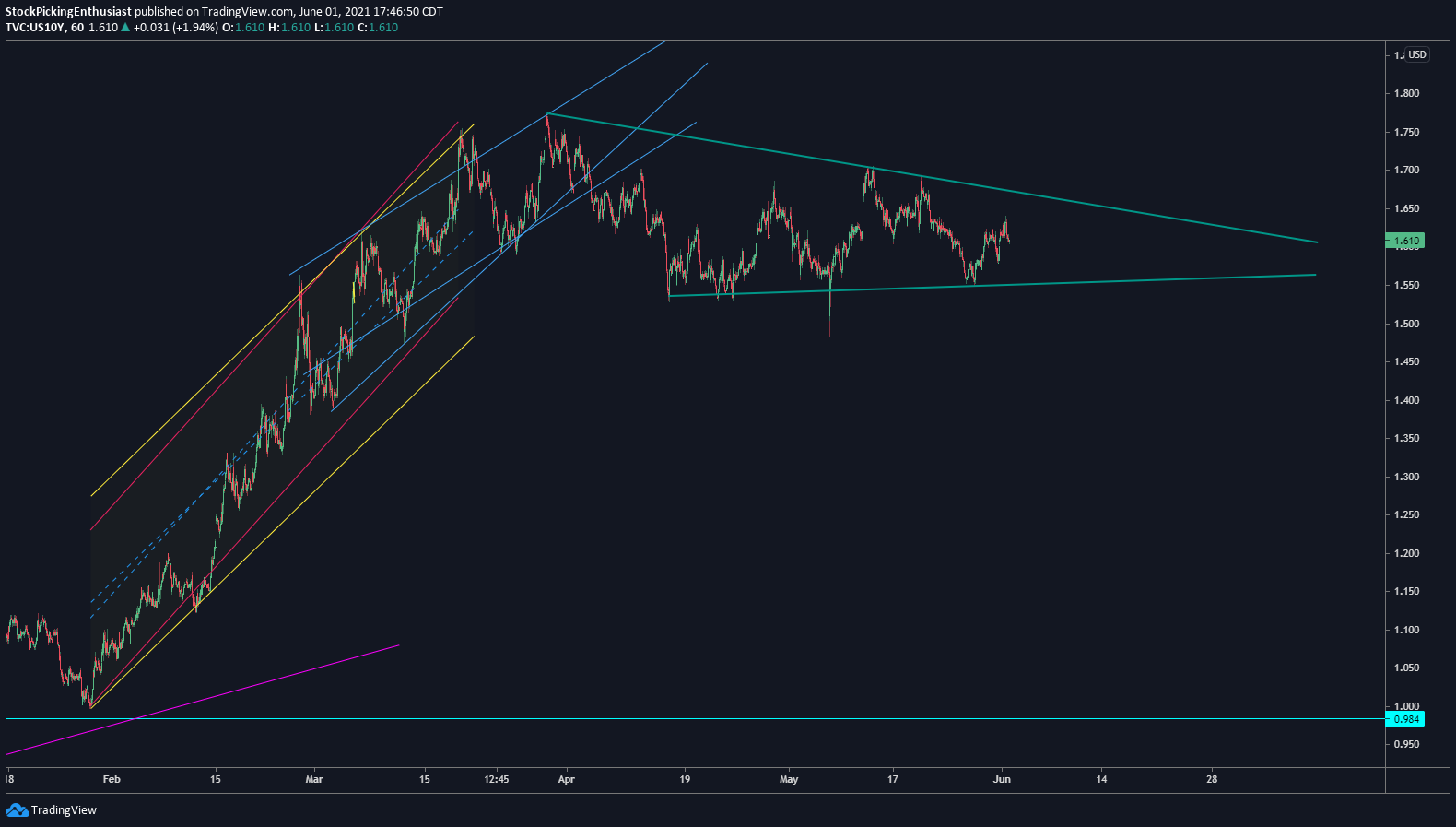Click the 1.350 price axis label
Screen dimensions: 1456x827
[1406, 438]
